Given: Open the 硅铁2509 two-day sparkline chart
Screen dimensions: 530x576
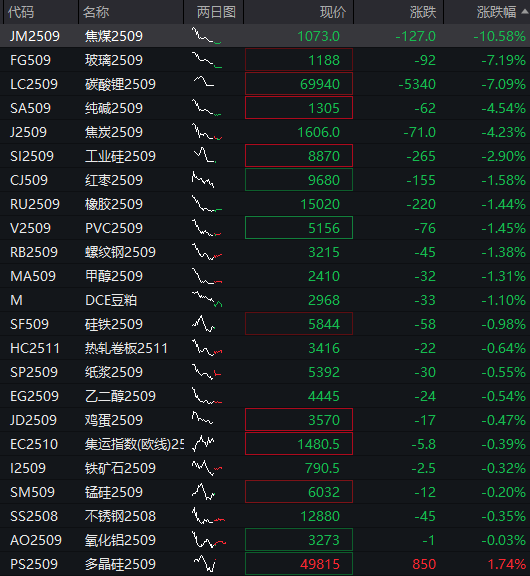Looking at the screenshot, I should tap(203, 324).
